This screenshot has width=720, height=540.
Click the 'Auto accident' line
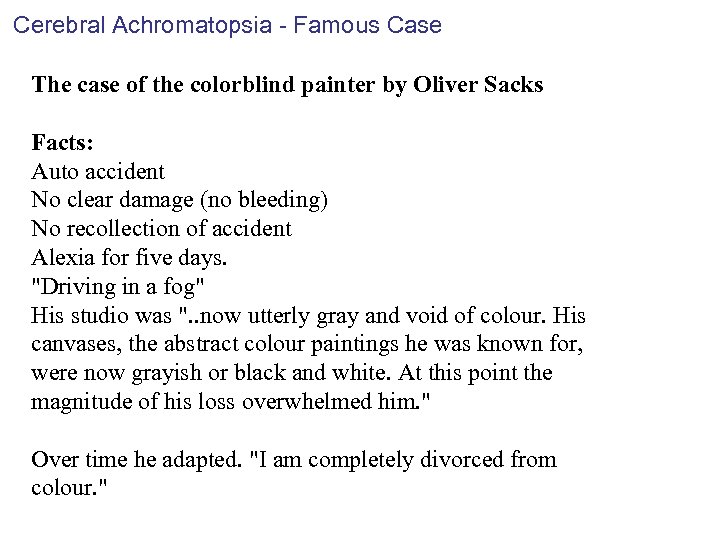pyautogui.click(x=98, y=170)
